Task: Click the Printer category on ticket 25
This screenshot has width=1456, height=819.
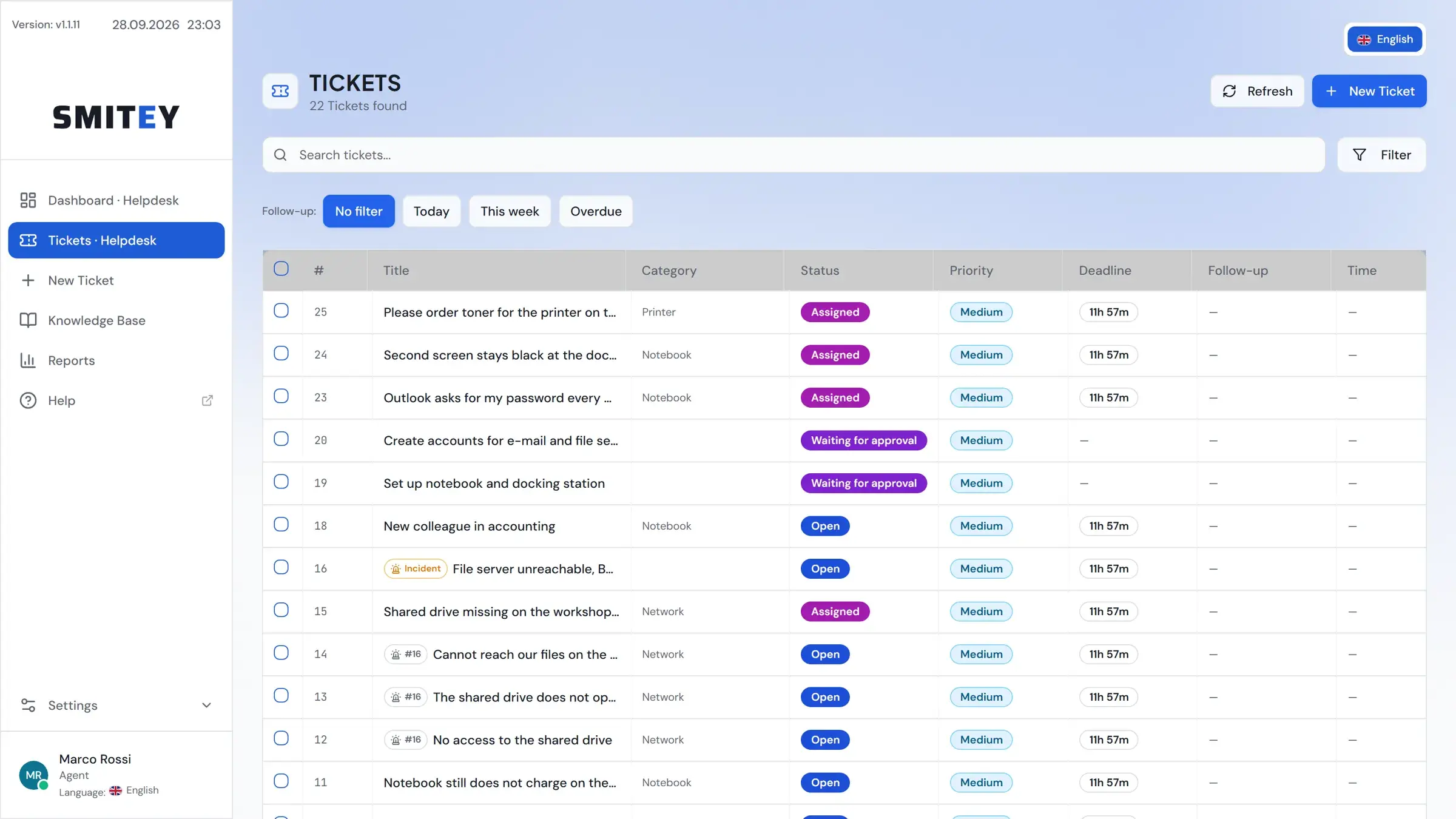Action: tap(658, 312)
